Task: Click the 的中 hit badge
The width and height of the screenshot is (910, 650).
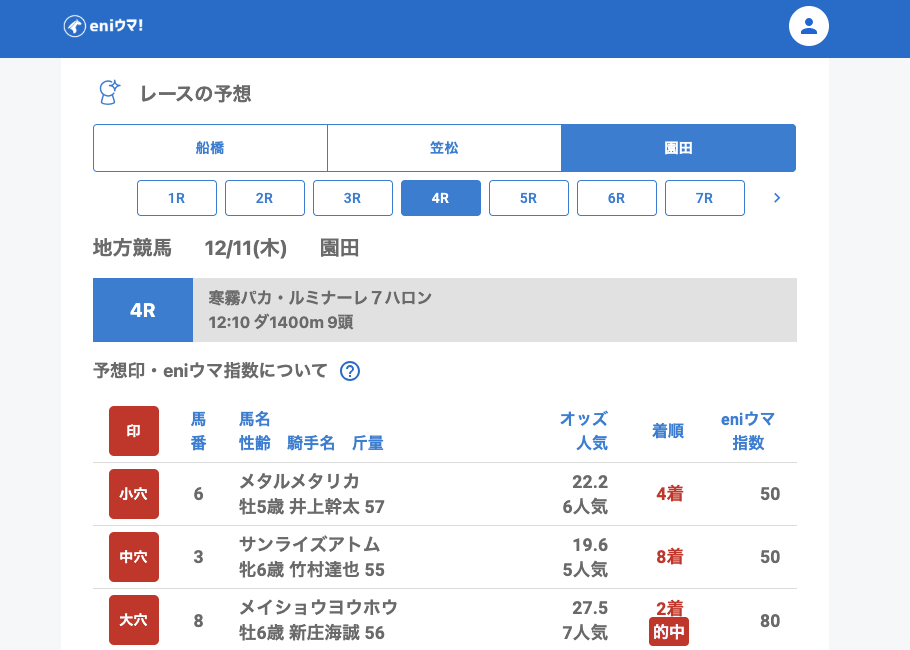Action: (x=669, y=632)
